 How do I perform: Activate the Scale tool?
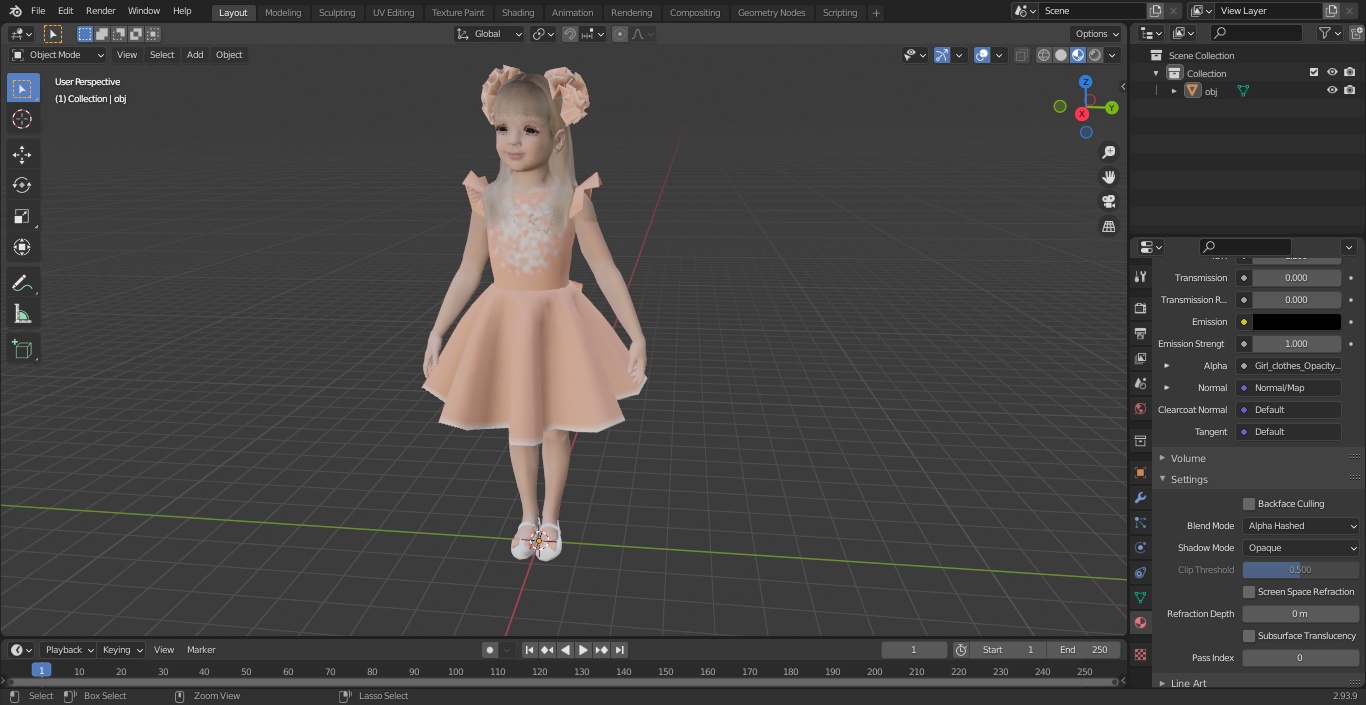pyautogui.click(x=22, y=216)
